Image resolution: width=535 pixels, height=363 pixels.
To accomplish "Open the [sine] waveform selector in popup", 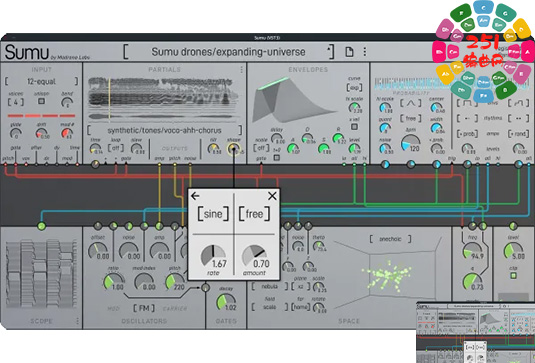I will [213, 214].
